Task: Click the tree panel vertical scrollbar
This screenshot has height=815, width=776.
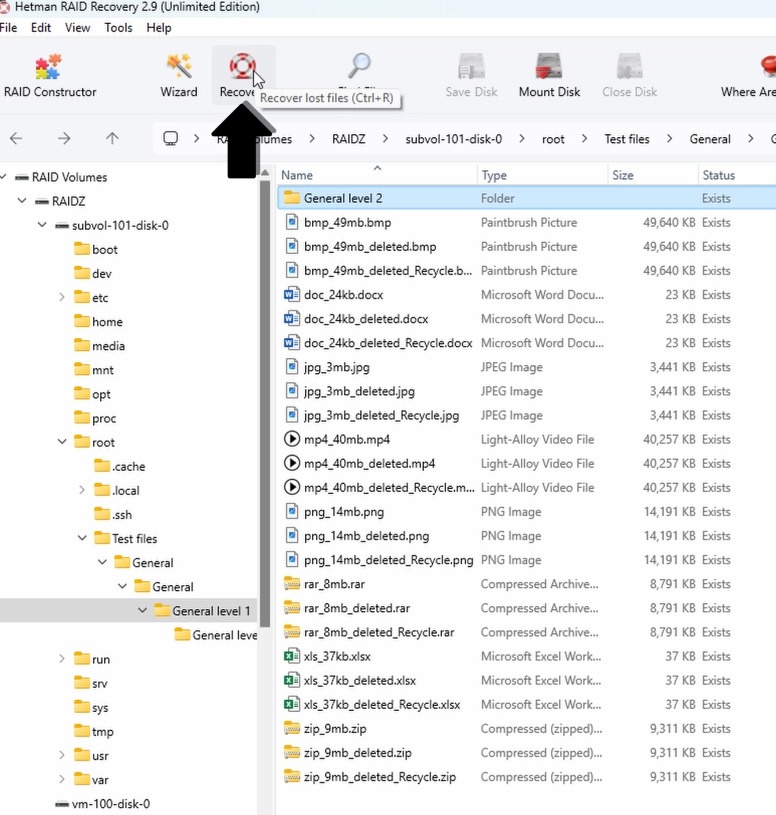Action: click(x=265, y=403)
